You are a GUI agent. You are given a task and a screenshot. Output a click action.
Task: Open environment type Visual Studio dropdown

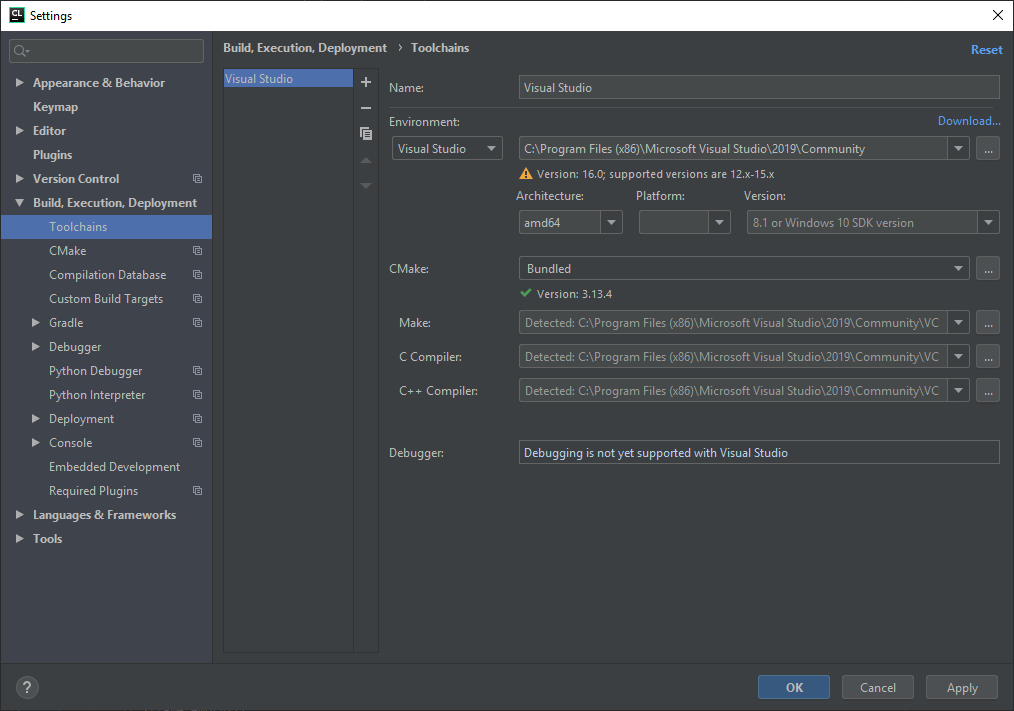click(447, 149)
